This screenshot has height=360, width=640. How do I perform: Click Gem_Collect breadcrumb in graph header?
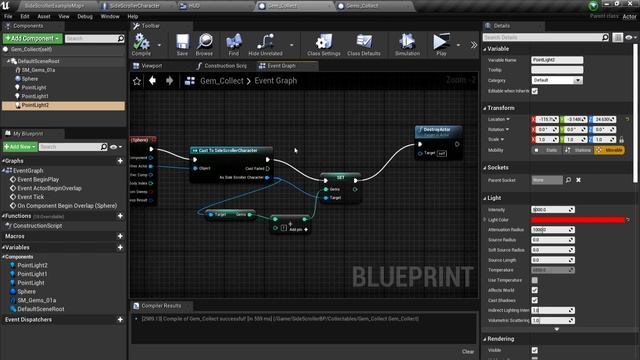222,81
